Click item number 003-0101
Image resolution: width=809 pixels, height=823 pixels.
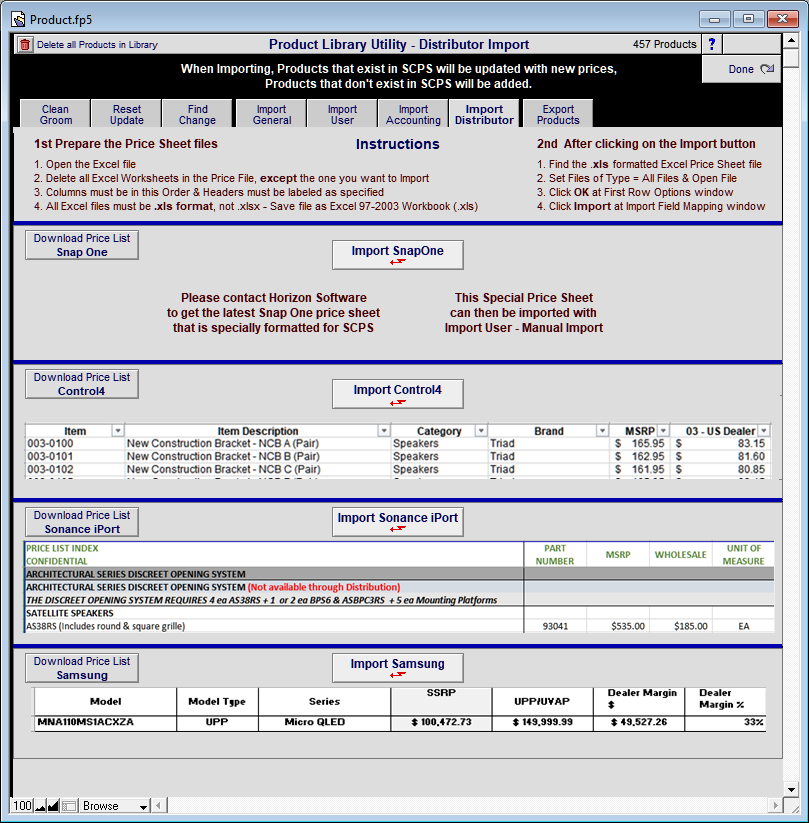click(50, 457)
